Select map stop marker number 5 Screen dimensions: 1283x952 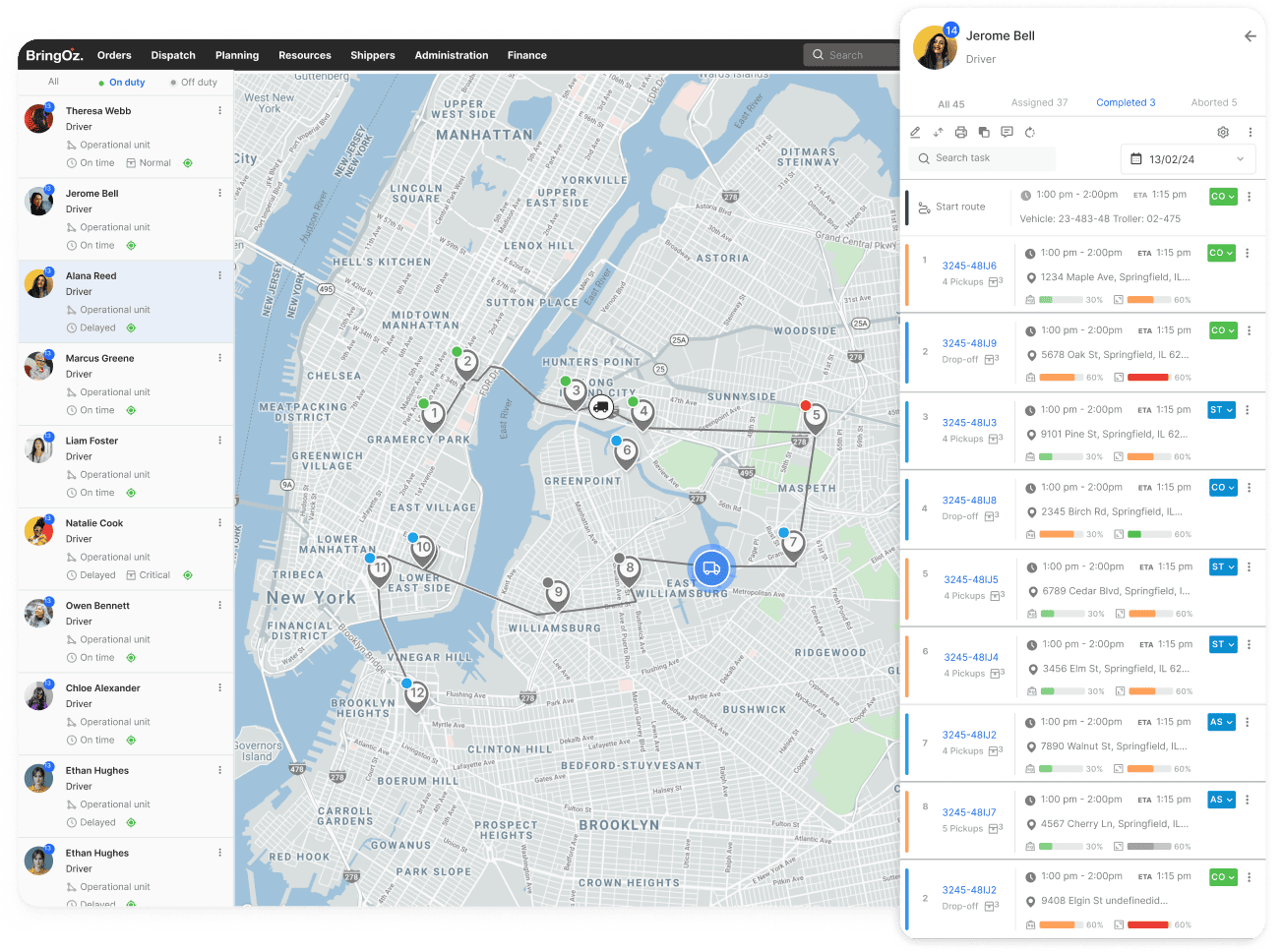pyautogui.click(x=816, y=417)
